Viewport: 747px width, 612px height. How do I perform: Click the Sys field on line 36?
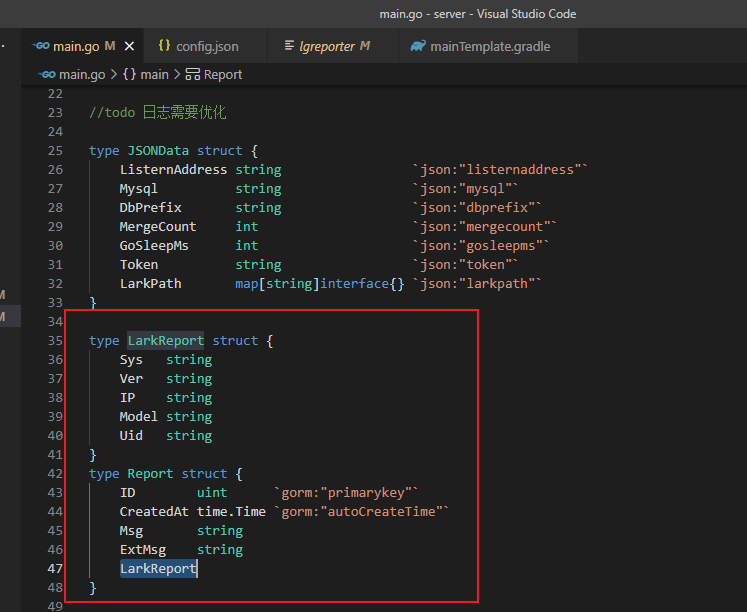[x=131, y=360]
